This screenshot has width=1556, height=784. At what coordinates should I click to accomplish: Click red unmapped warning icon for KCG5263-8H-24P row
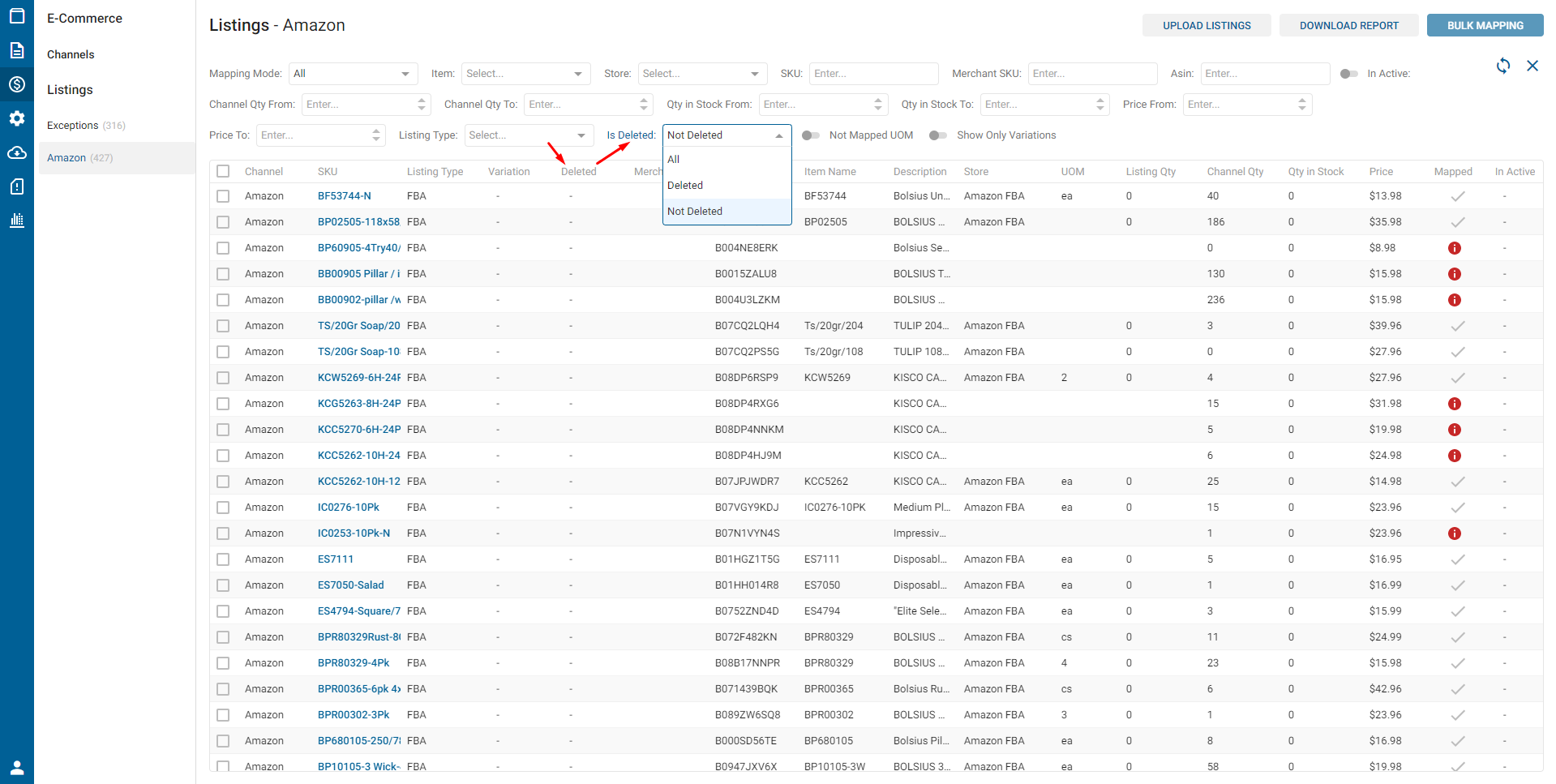tap(1455, 404)
